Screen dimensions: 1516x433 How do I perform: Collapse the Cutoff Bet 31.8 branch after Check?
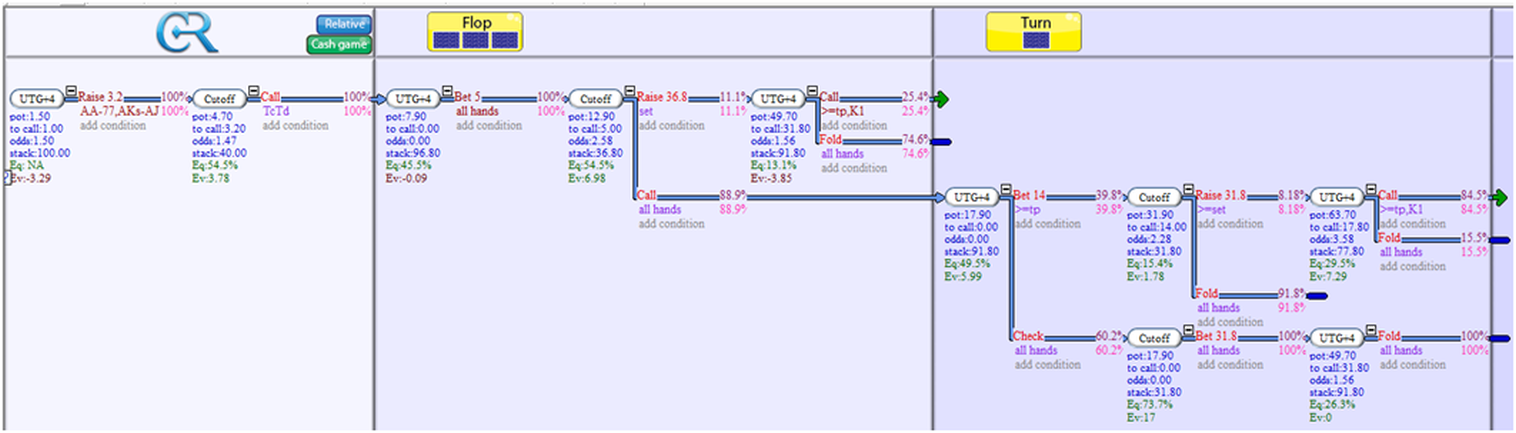(1189, 330)
